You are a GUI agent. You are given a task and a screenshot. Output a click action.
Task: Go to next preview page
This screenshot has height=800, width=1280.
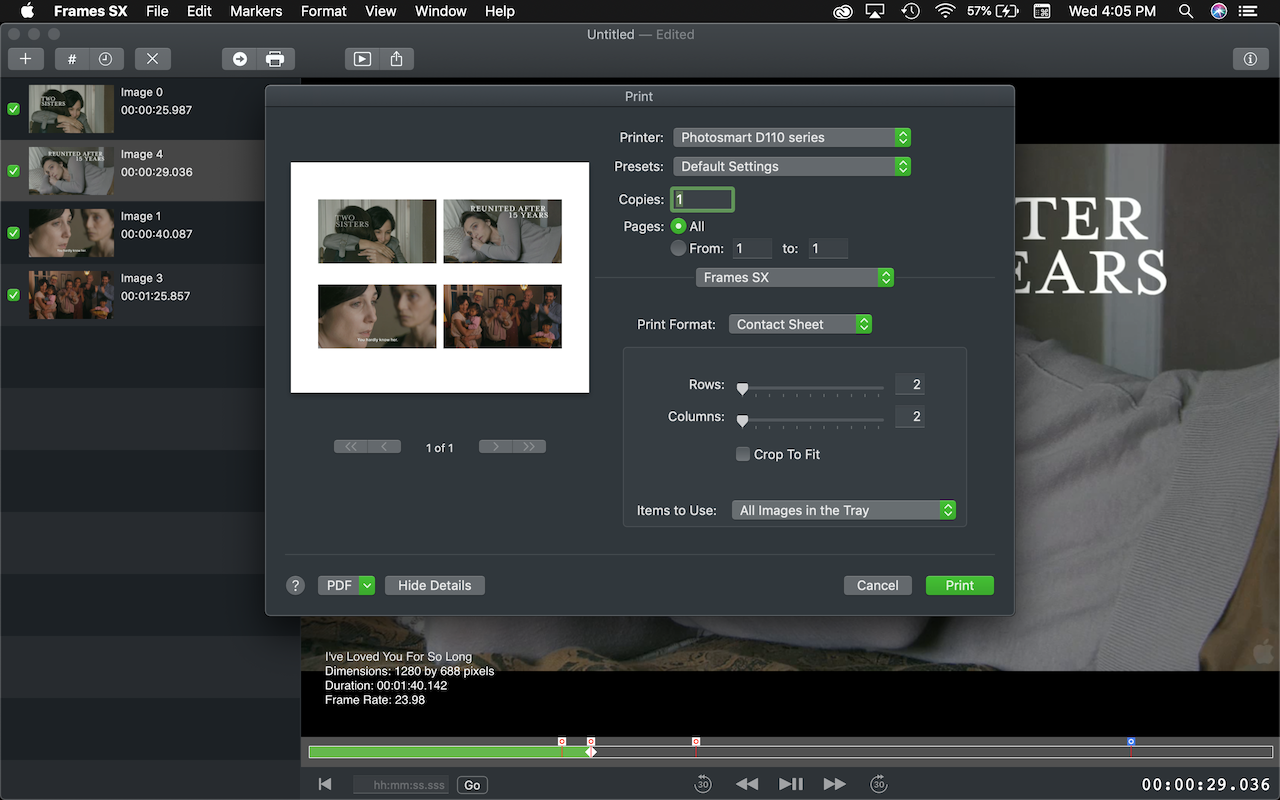[496, 447]
